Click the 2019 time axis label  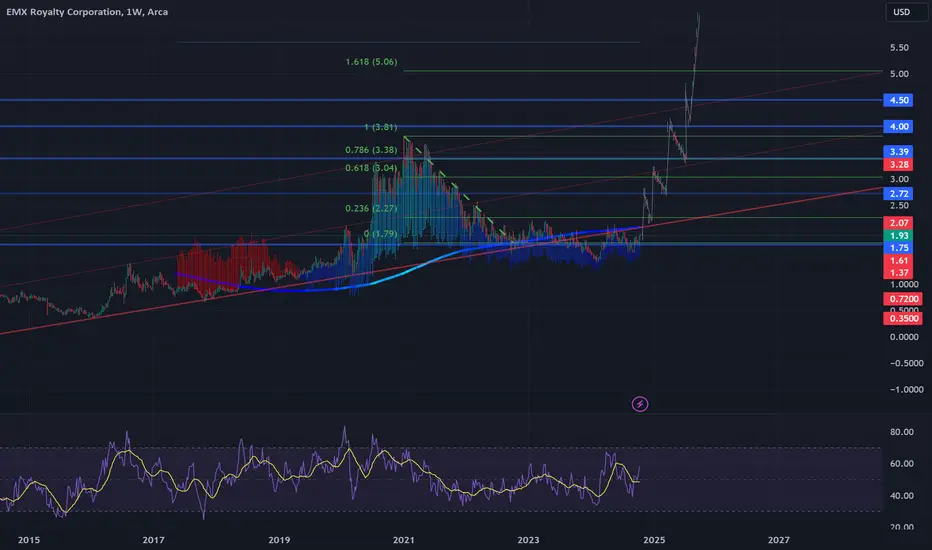(279, 540)
